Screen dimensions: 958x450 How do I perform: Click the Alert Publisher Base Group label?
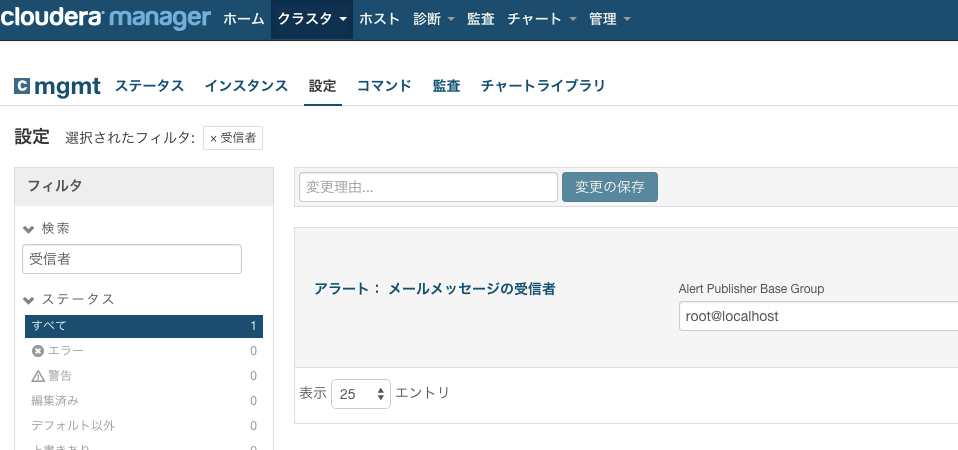pyautogui.click(x=751, y=289)
